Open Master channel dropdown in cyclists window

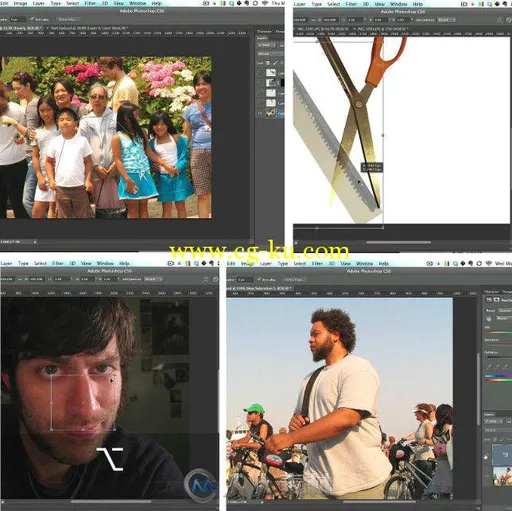(x=503, y=319)
